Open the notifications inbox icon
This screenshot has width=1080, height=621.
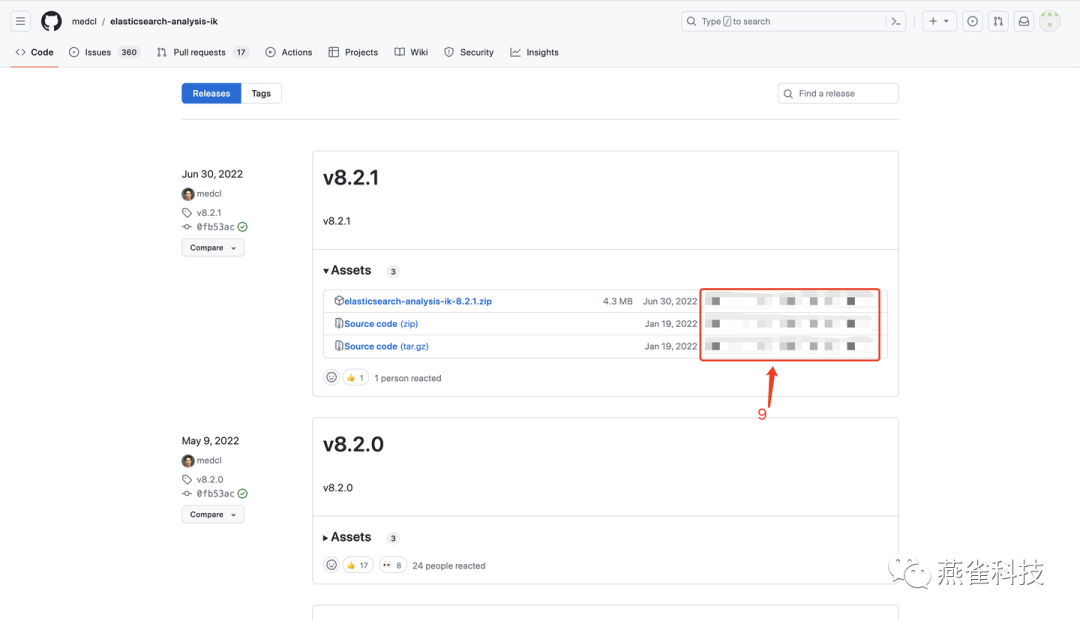pyautogui.click(x=1024, y=20)
